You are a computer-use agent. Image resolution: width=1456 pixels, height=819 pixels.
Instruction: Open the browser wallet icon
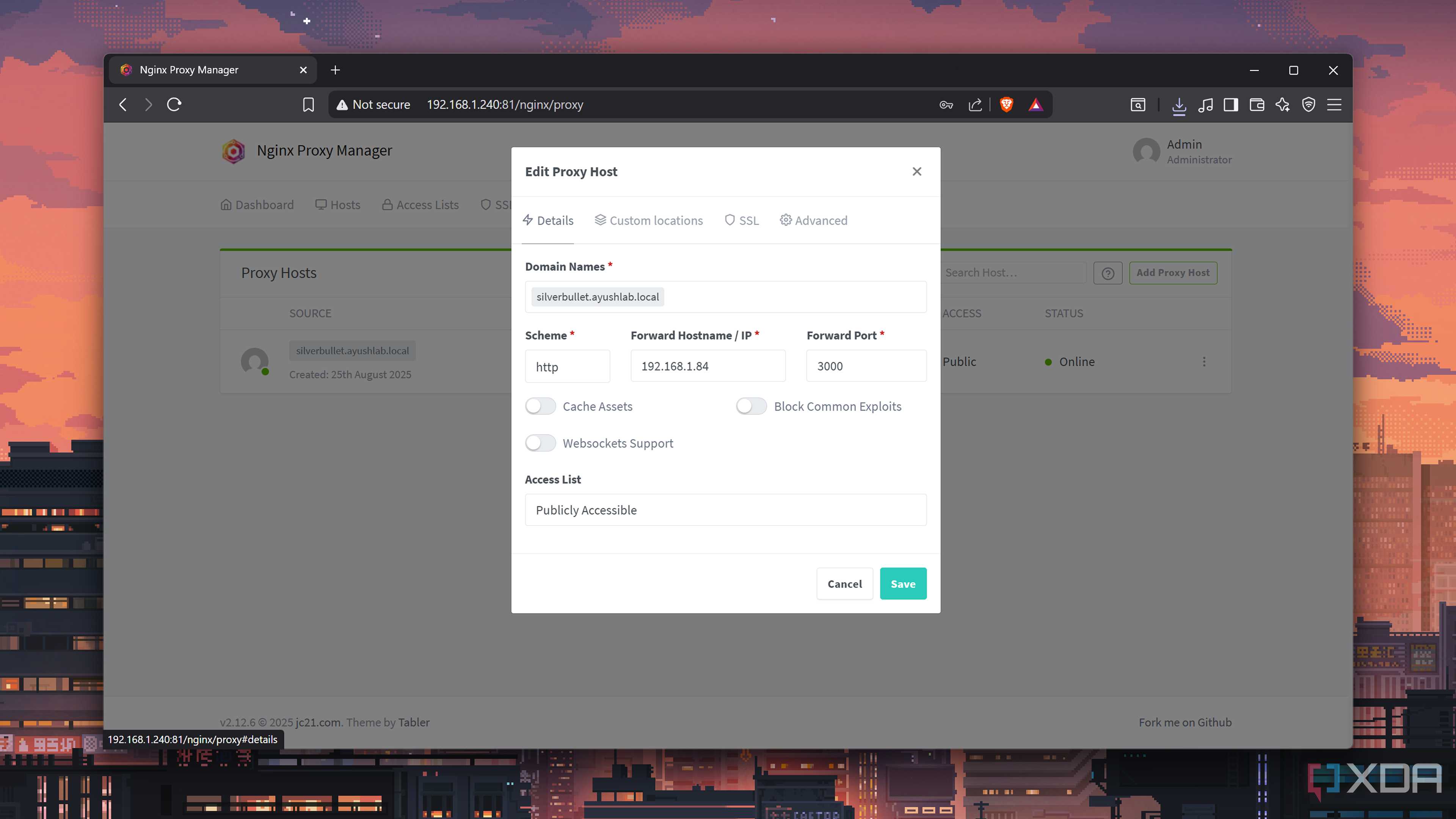[x=1257, y=105]
